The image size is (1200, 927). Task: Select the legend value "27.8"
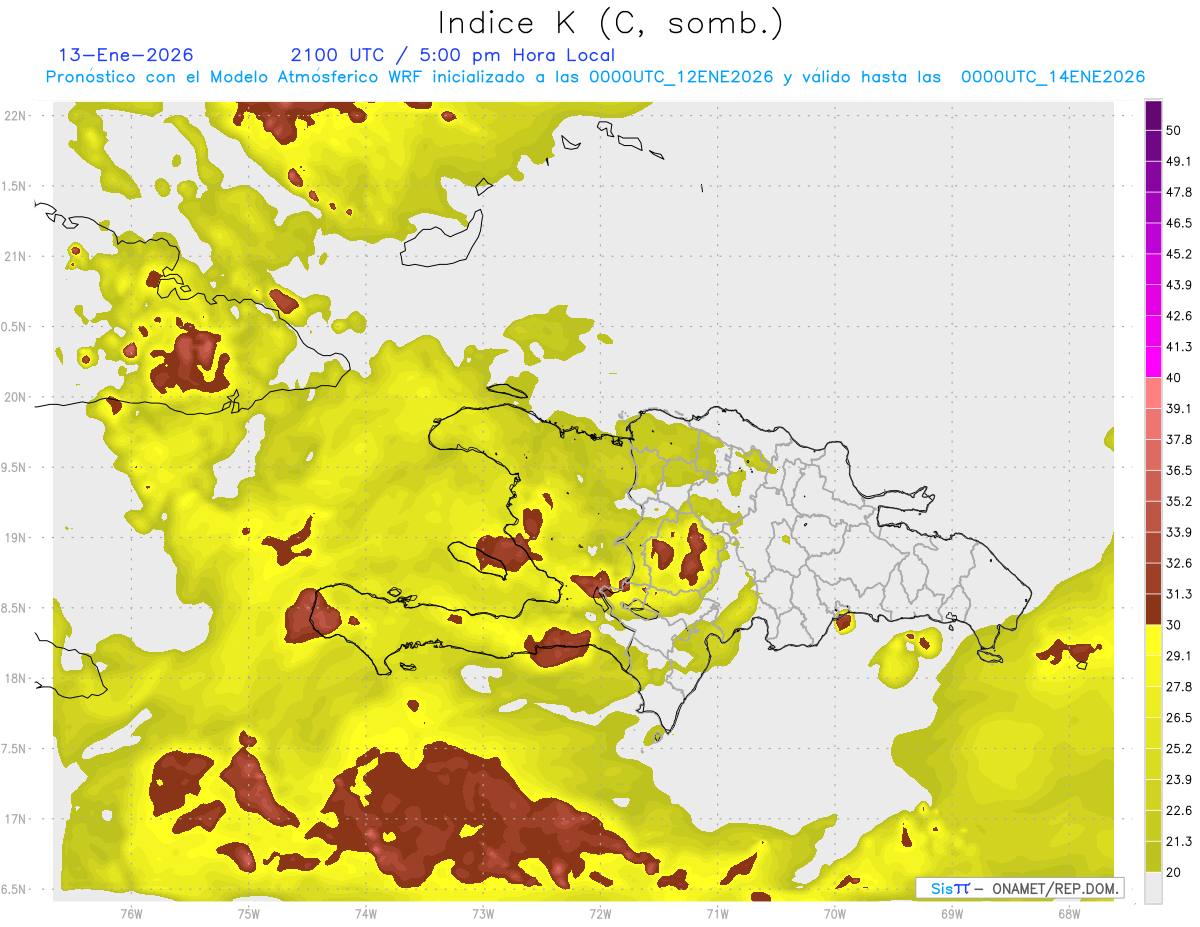click(1179, 686)
